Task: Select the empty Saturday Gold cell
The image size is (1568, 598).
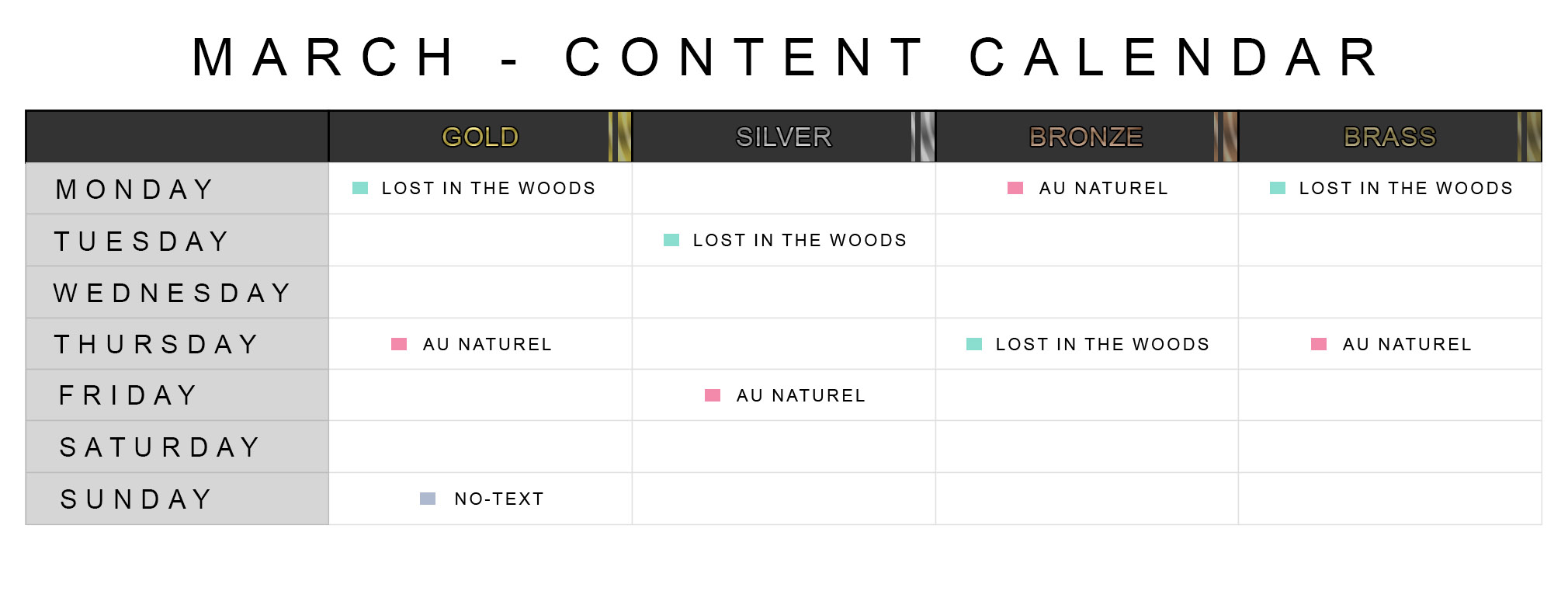Action: [480, 447]
